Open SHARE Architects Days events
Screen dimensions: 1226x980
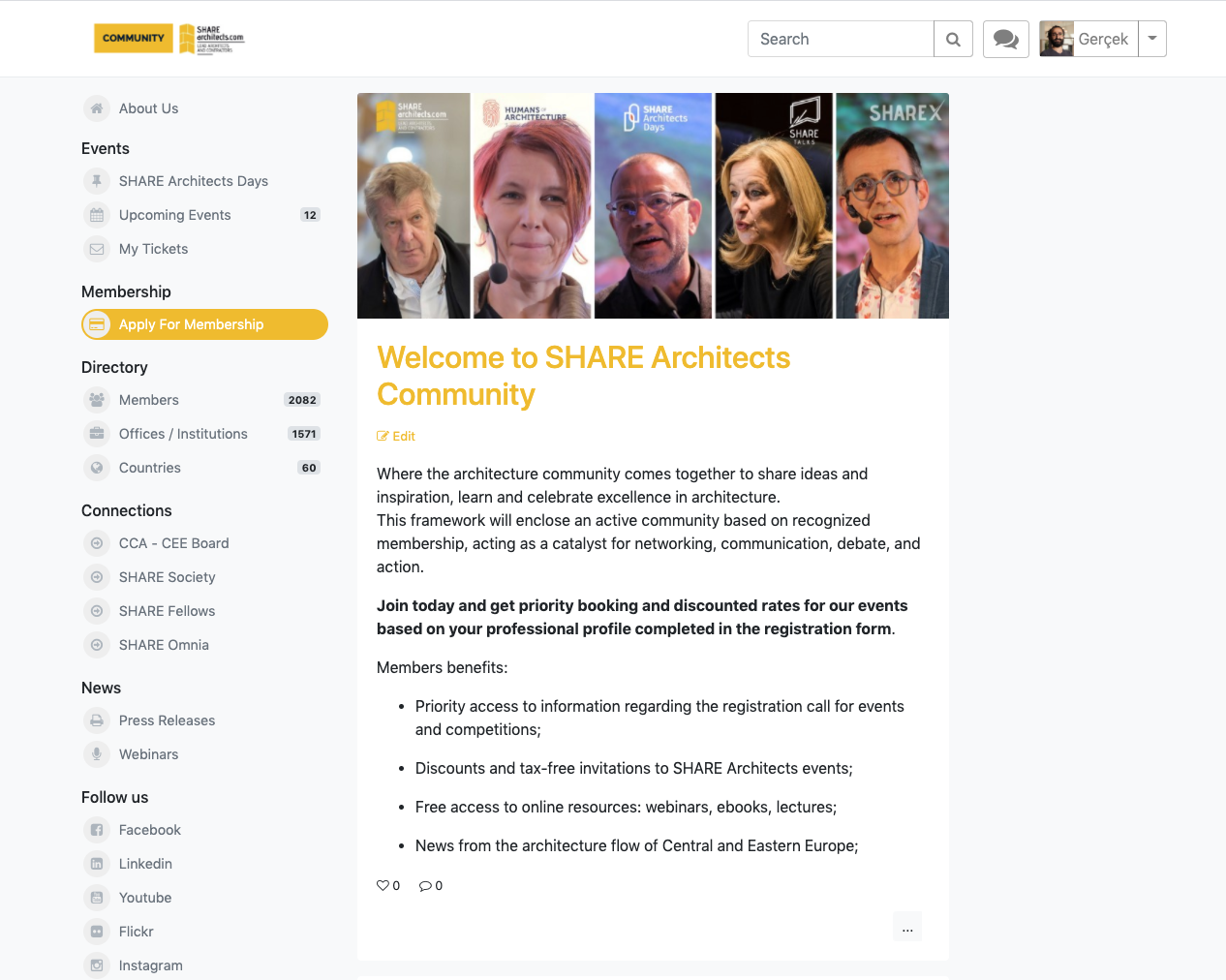[x=194, y=181]
